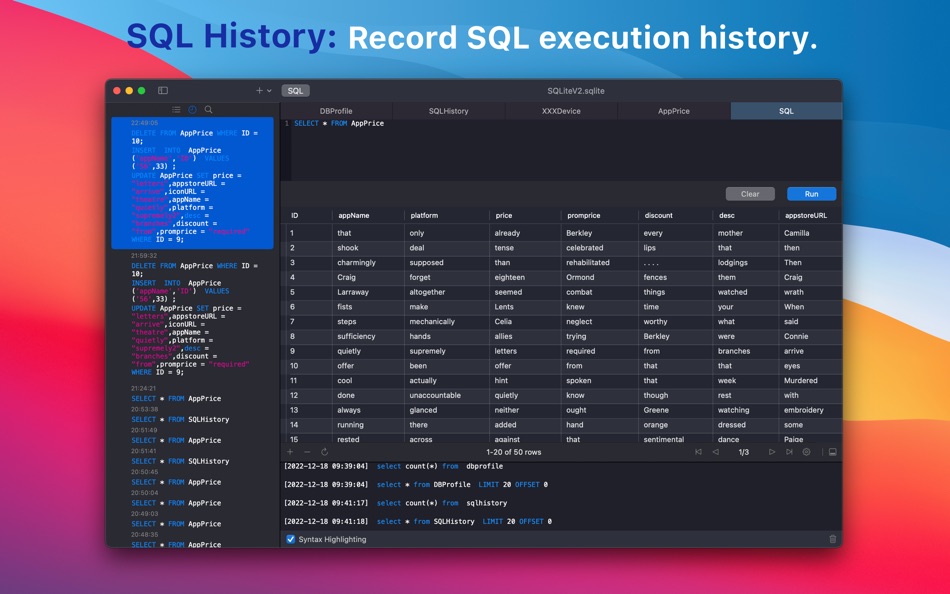Open the table list view in sidebar
950x594 pixels.
(176, 110)
